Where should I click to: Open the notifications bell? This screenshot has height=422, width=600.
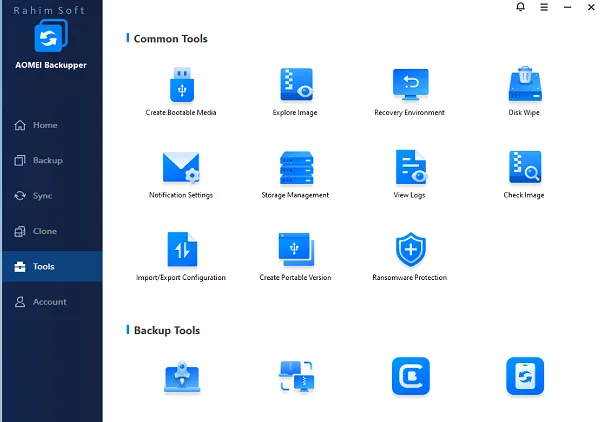pos(520,7)
